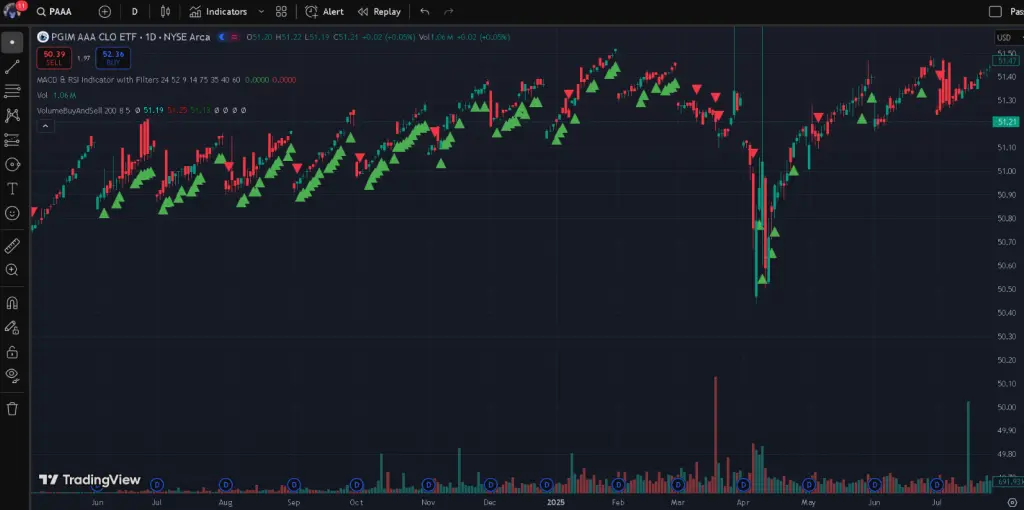Open the user profile avatar menu
This screenshot has width=1024, height=510.
(13, 11)
